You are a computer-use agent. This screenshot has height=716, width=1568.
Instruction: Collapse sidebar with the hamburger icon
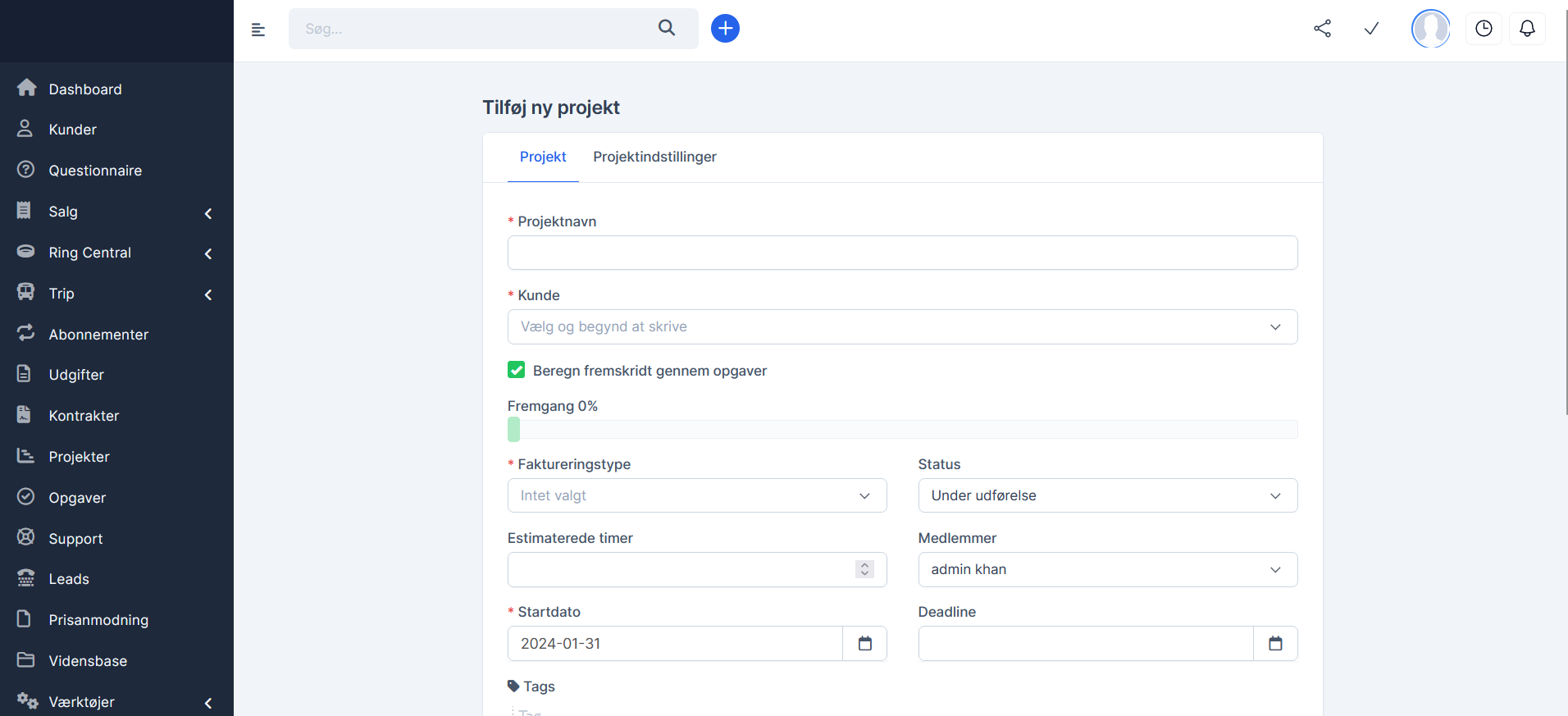pos(258,30)
